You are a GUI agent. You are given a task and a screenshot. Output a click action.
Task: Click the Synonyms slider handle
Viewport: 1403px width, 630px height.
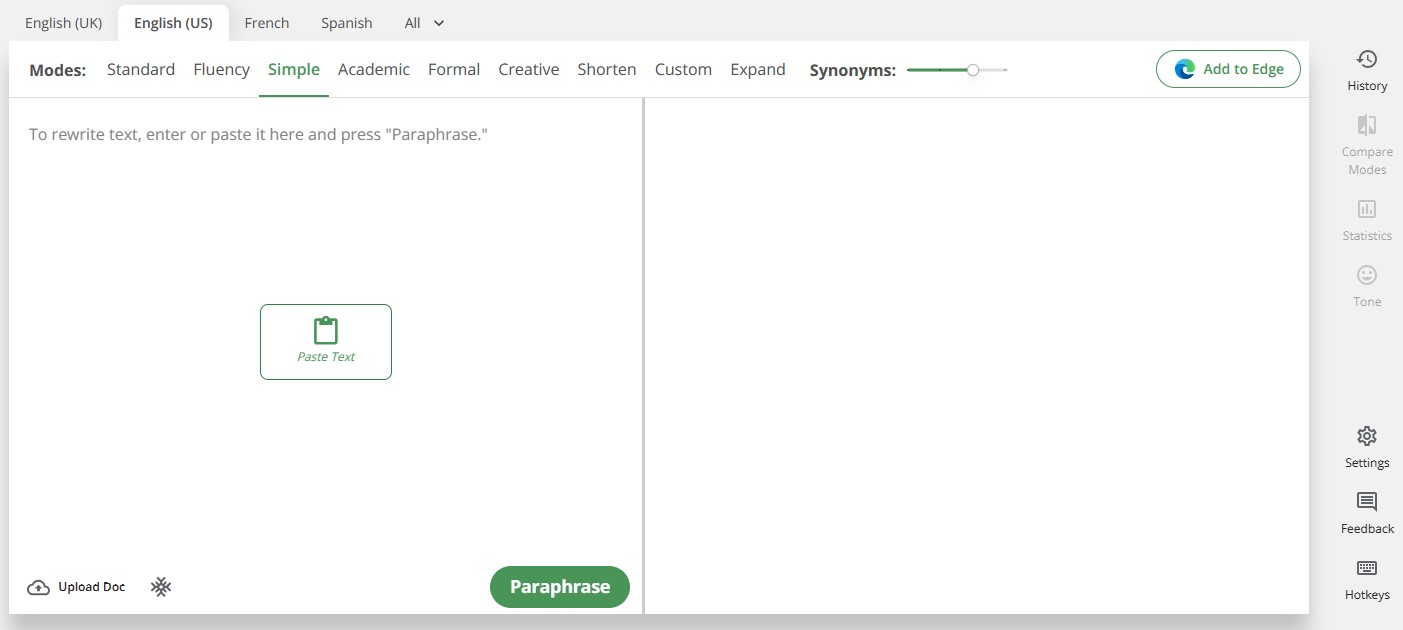tap(973, 70)
